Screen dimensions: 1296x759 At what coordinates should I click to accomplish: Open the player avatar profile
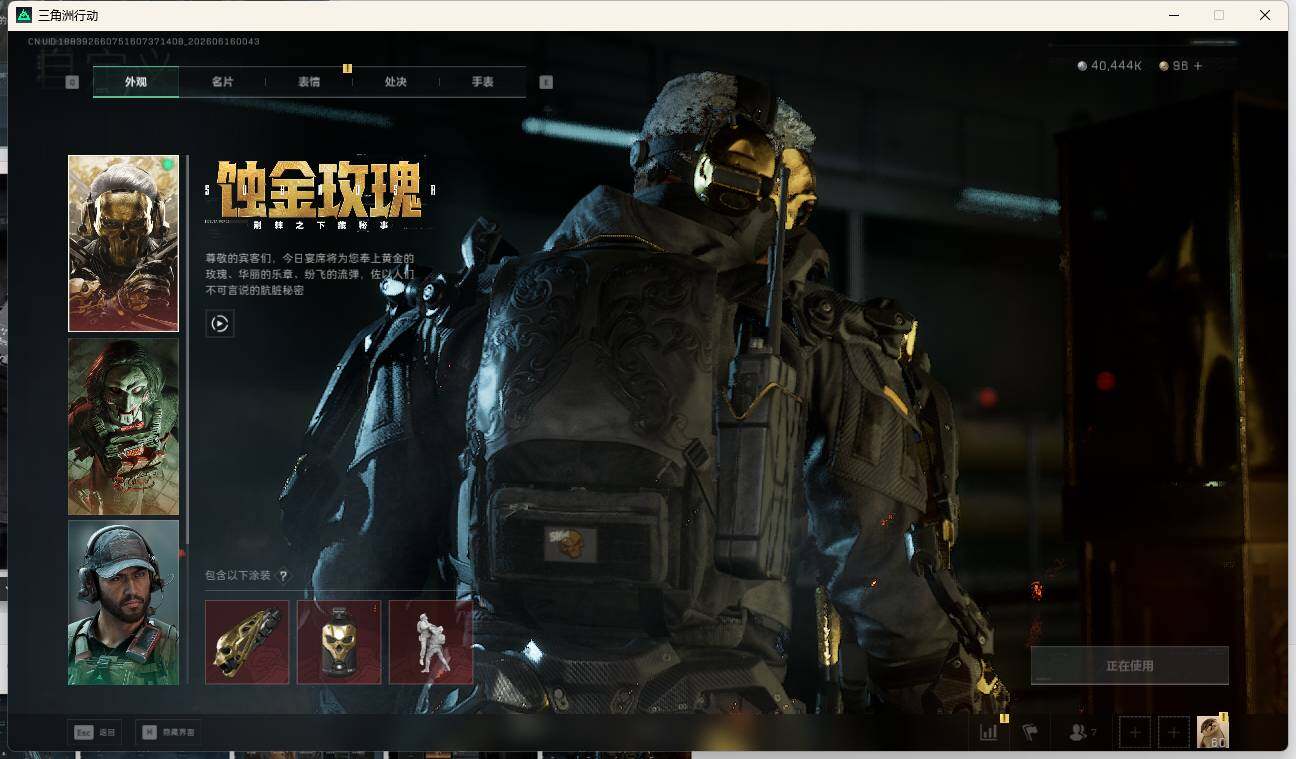(1213, 732)
